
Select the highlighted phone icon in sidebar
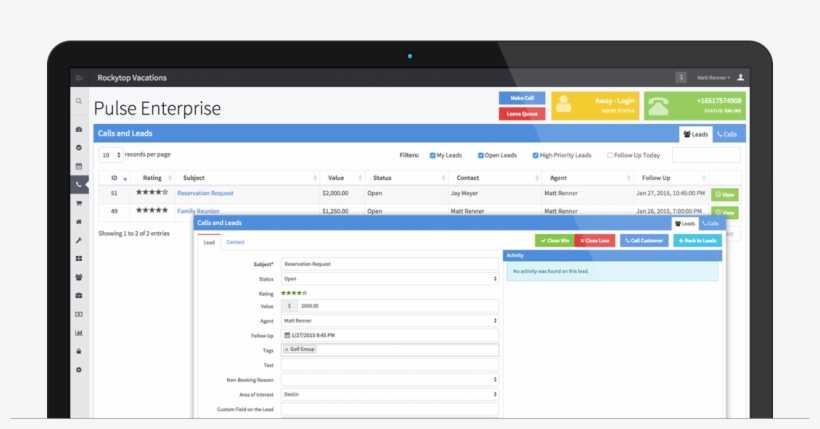pos(79,185)
